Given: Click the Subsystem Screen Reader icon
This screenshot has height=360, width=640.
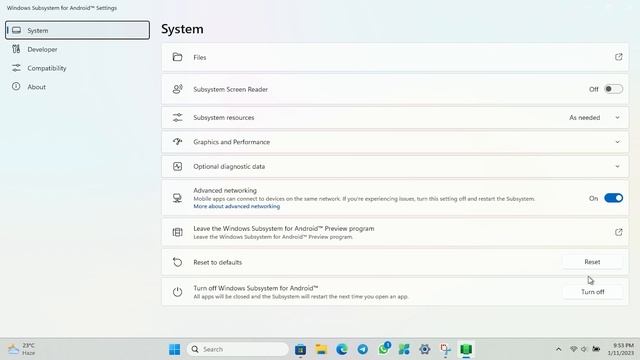Looking at the screenshot, I should pos(177,89).
